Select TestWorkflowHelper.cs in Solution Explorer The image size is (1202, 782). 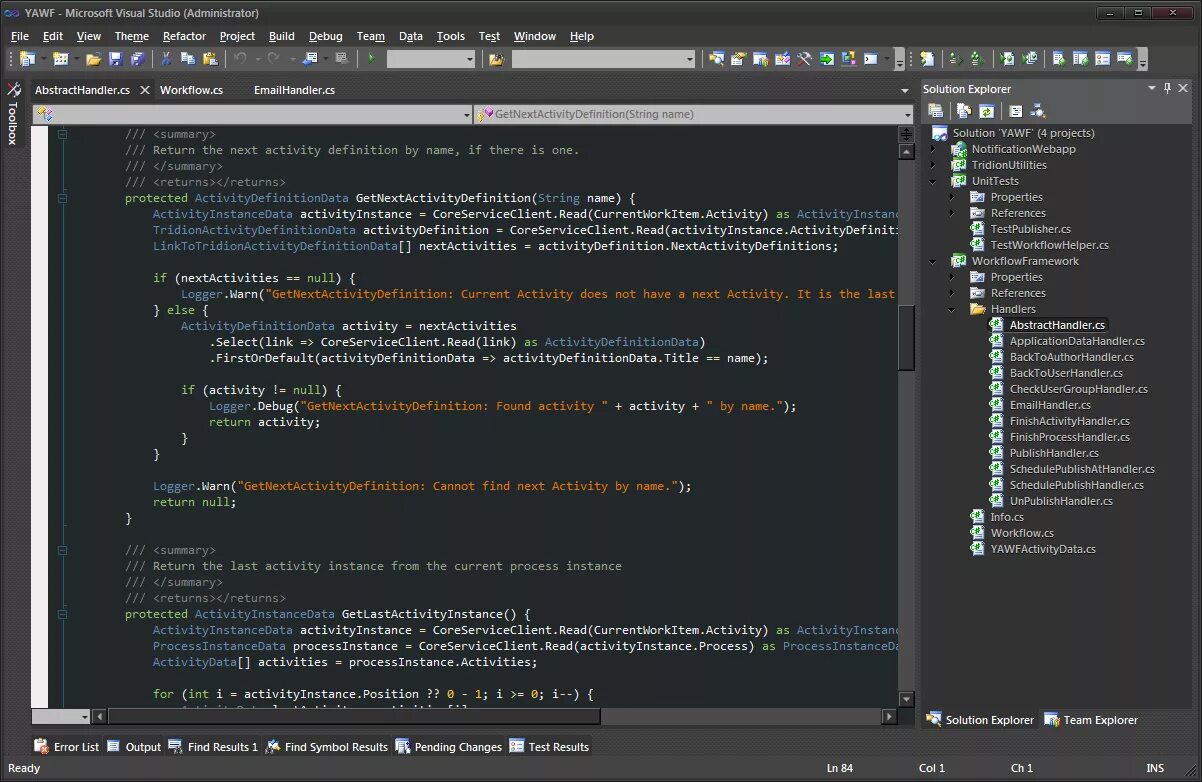pos(1049,245)
